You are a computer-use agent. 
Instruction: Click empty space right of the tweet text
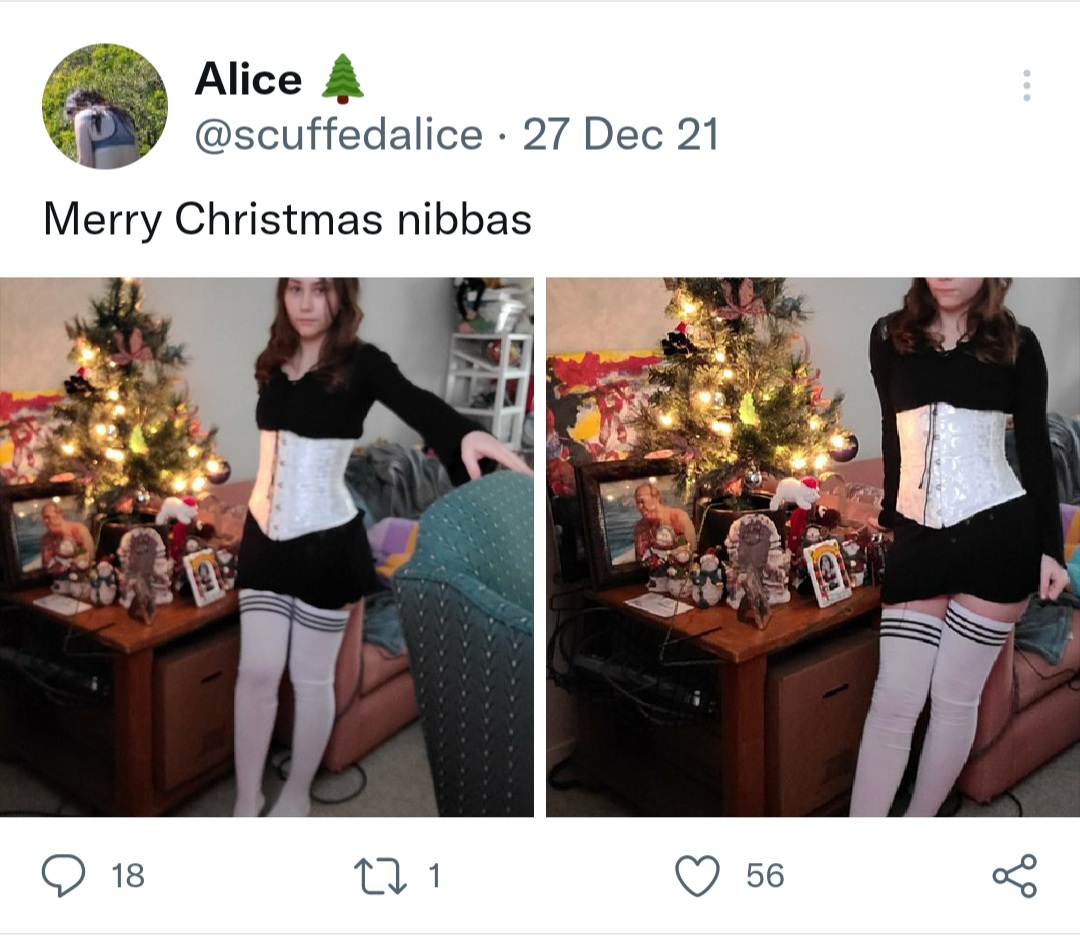pyautogui.click(x=792, y=219)
